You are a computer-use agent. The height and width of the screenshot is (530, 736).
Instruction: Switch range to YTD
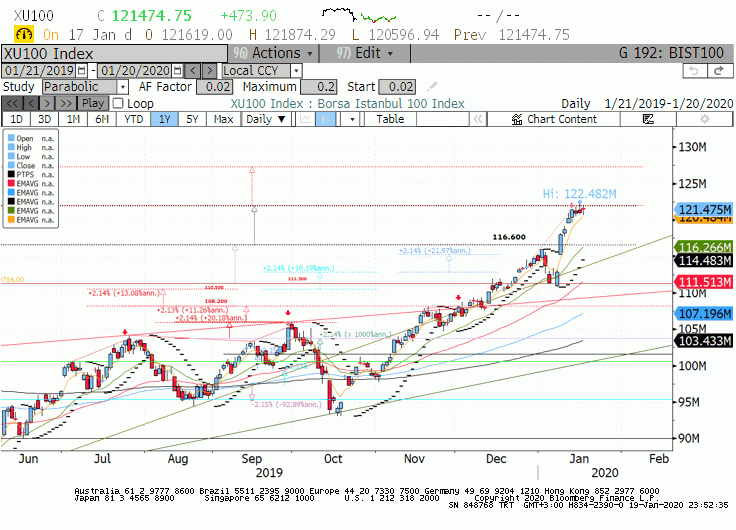click(x=134, y=119)
